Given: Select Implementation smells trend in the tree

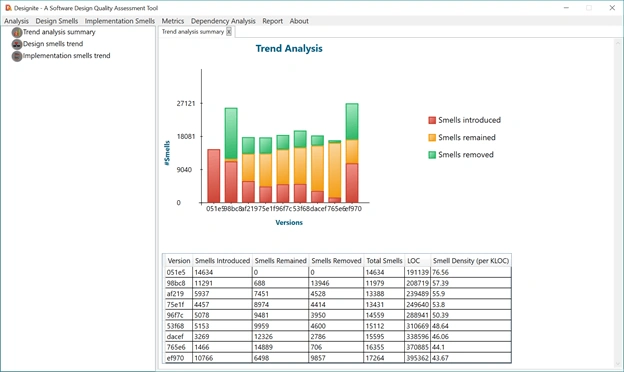Looking at the screenshot, I should click(x=66, y=56).
